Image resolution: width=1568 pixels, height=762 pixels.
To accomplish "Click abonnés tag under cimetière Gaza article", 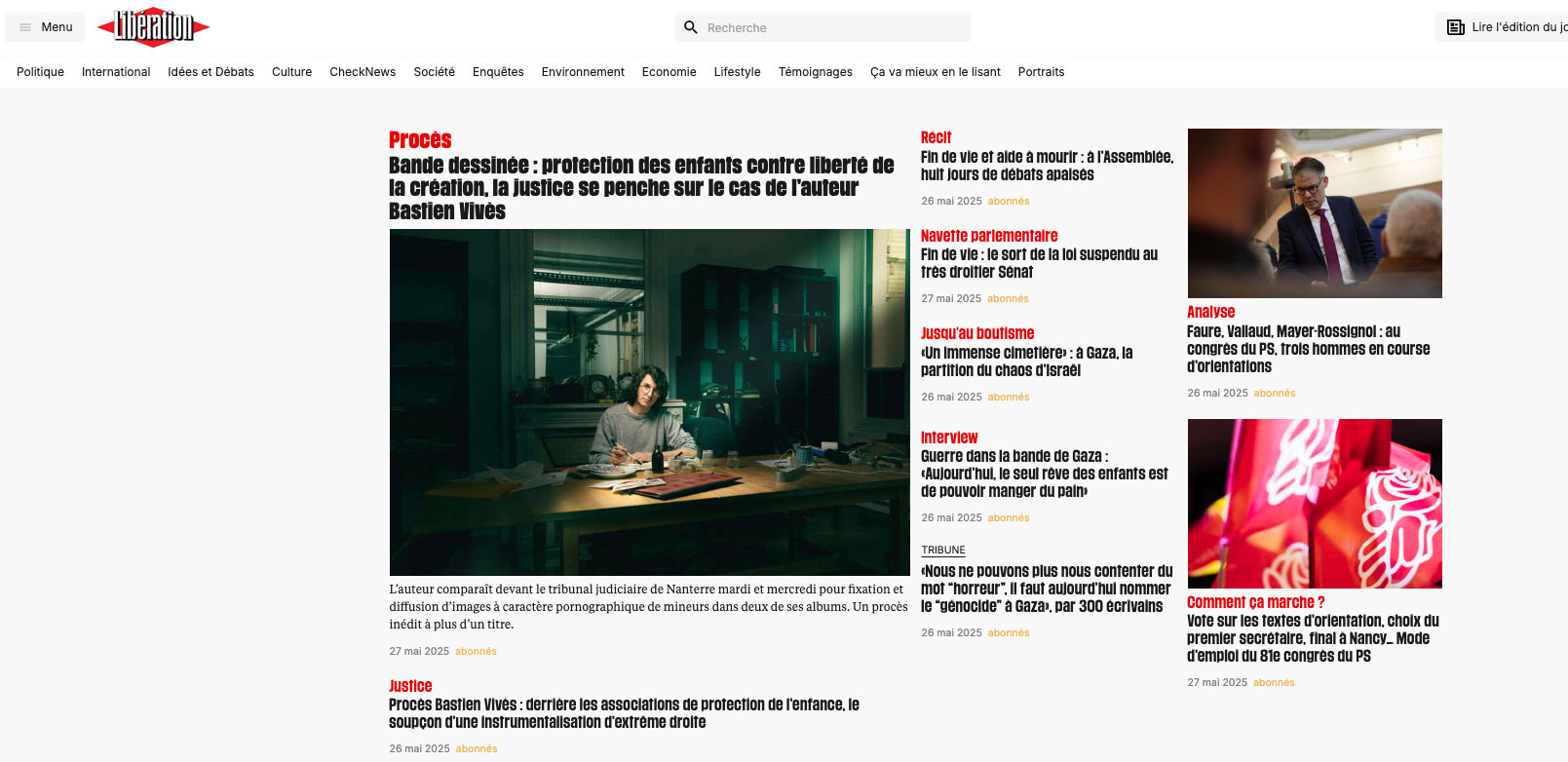I will pyautogui.click(x=1009, y=397).
